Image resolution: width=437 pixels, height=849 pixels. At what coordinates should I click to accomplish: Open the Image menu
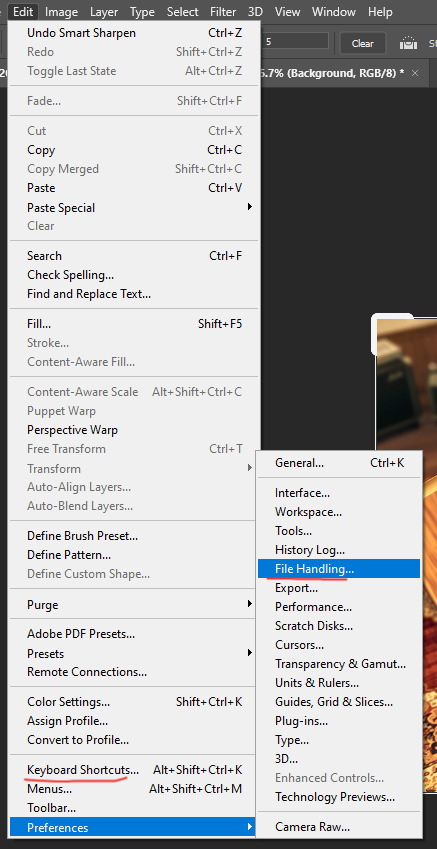point(61,11)
